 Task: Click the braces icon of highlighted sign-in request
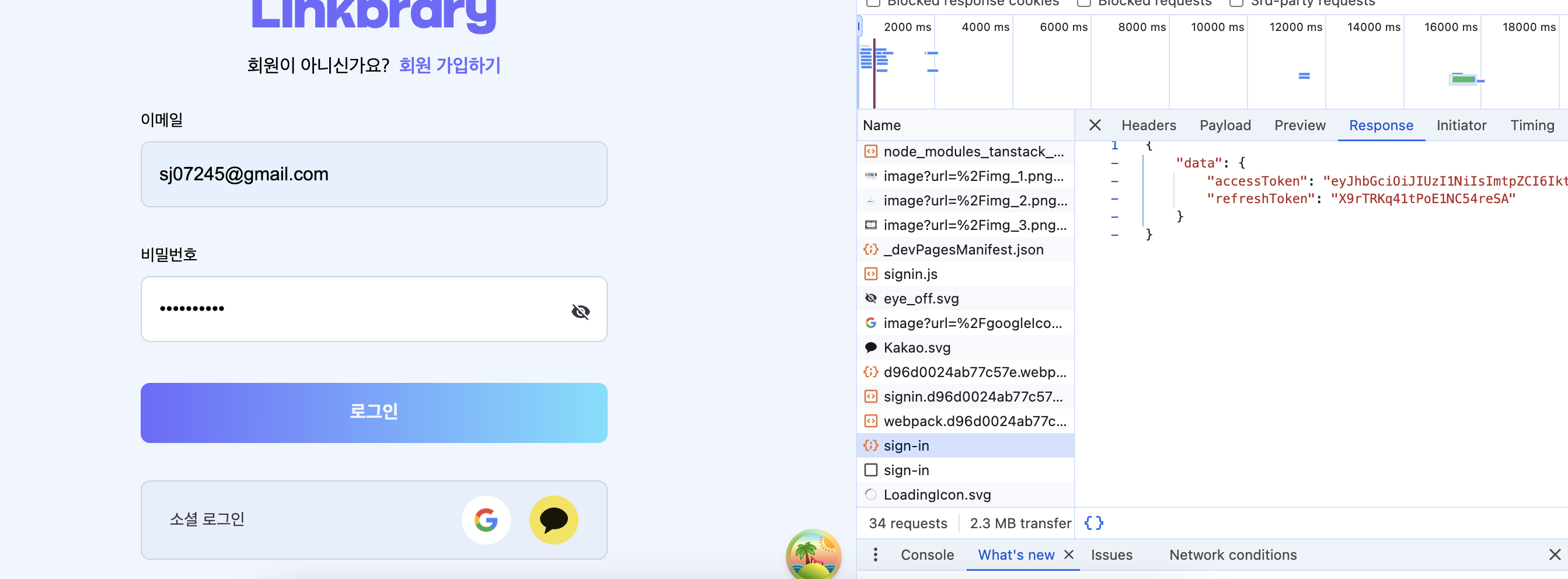(x=871, y=446)
